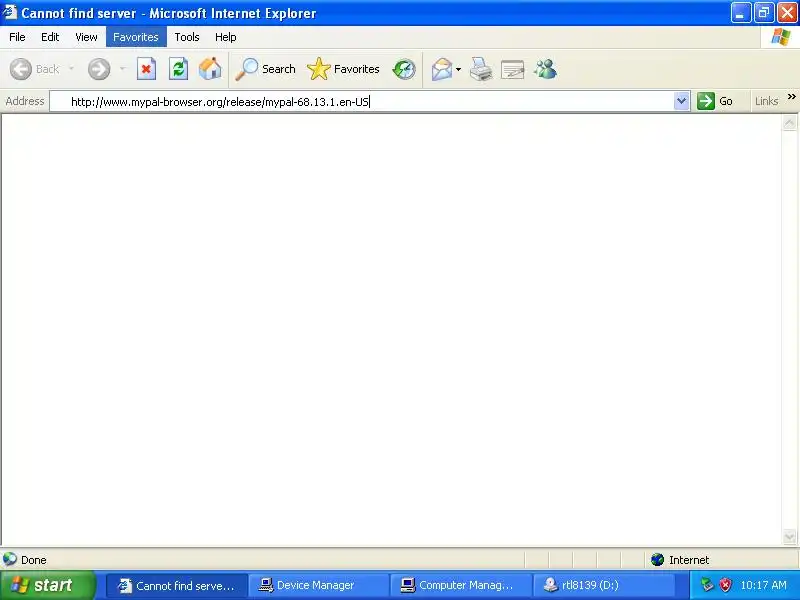Image resolution: width=800 pixels, height=600 pixels.
Task: Switch to rtl8139 (D:) taskbar window
Action: tap(603, 585)
